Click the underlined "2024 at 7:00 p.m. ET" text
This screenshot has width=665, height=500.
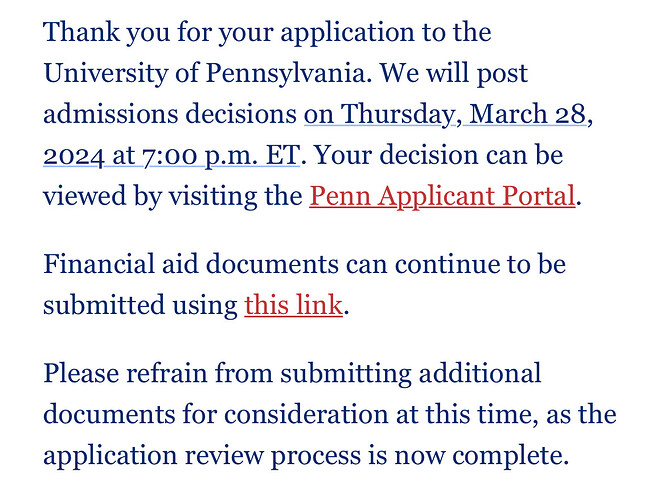point(171,156)
